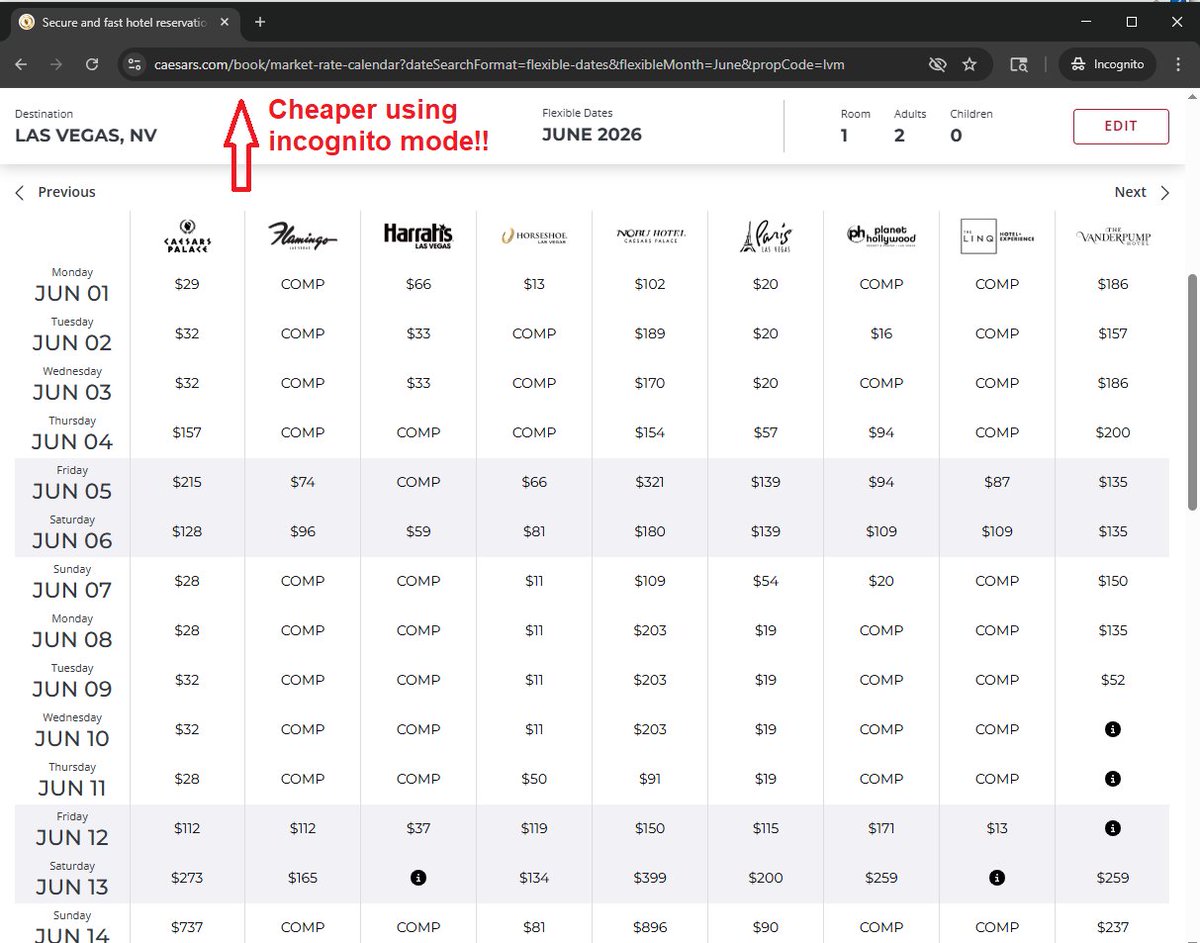
Task: Select Paris $54 on Jun 07
Action: (x=765, y=581)
